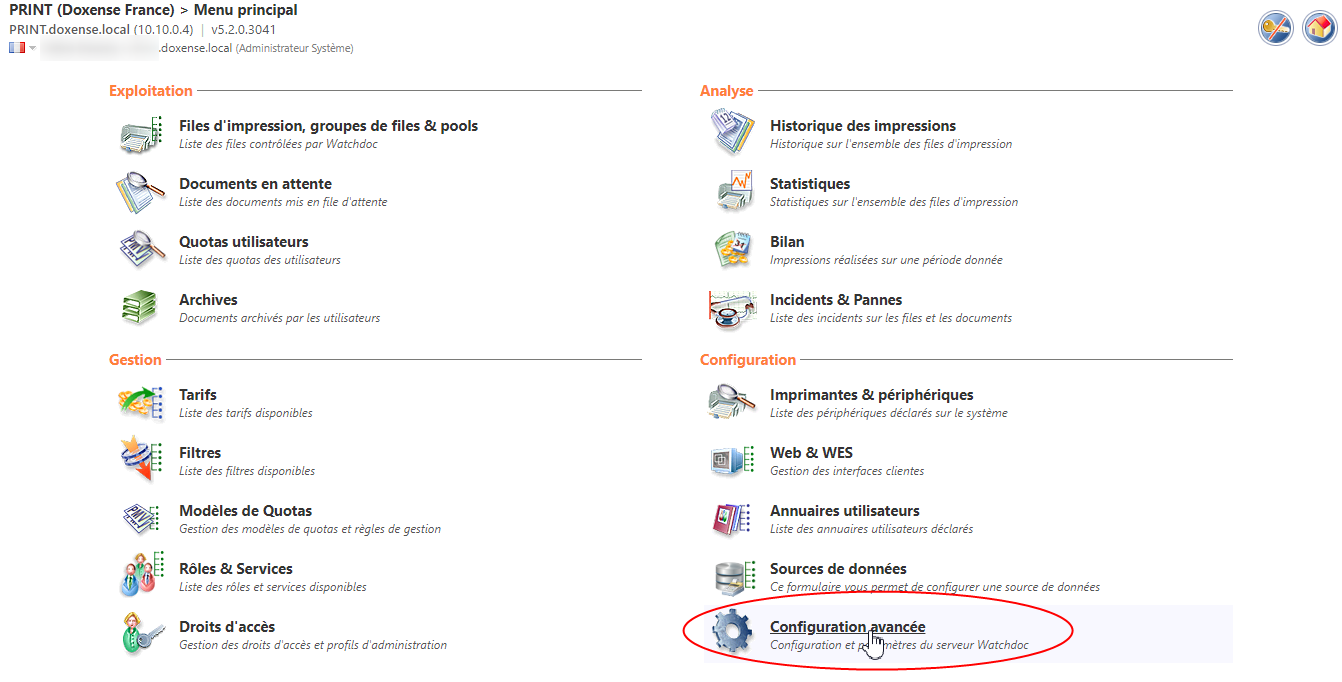Click the Filtres funnel icon
Viewport: 1342px width, 682px height.
[x=141, y=461]
